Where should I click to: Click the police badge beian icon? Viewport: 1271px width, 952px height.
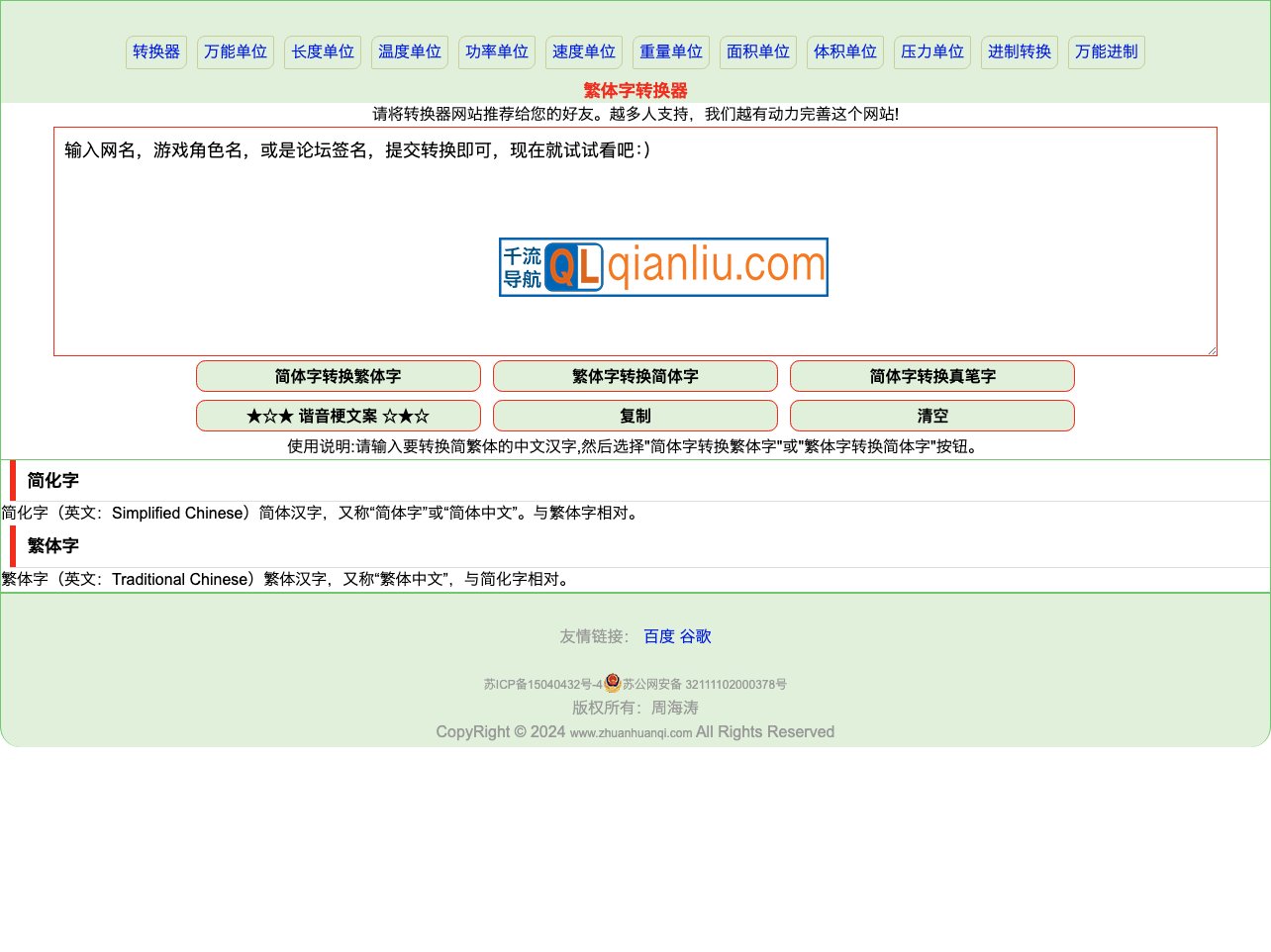click(612, 682)
